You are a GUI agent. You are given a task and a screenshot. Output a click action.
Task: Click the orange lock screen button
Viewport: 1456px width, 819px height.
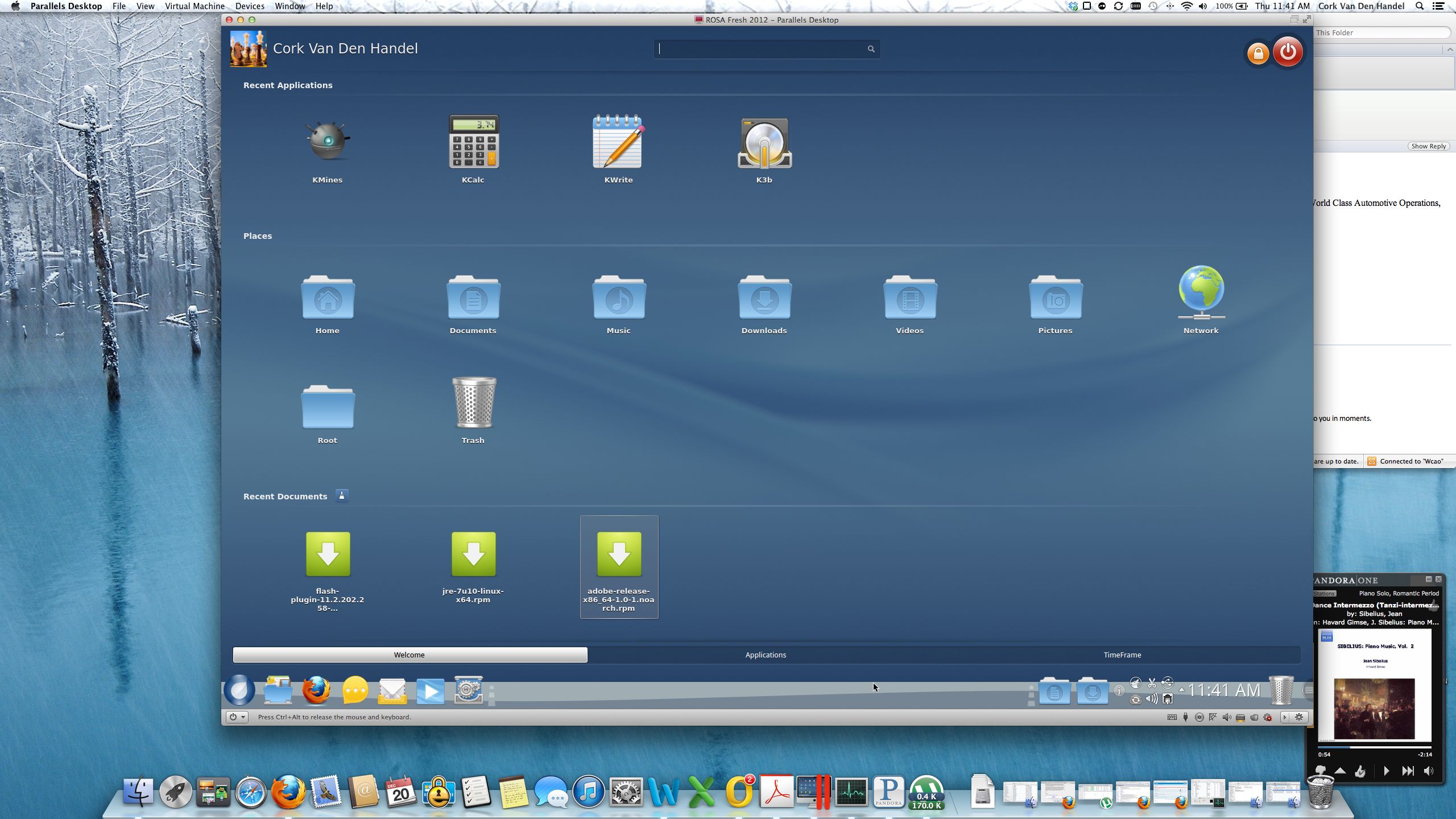point(1258,53)
